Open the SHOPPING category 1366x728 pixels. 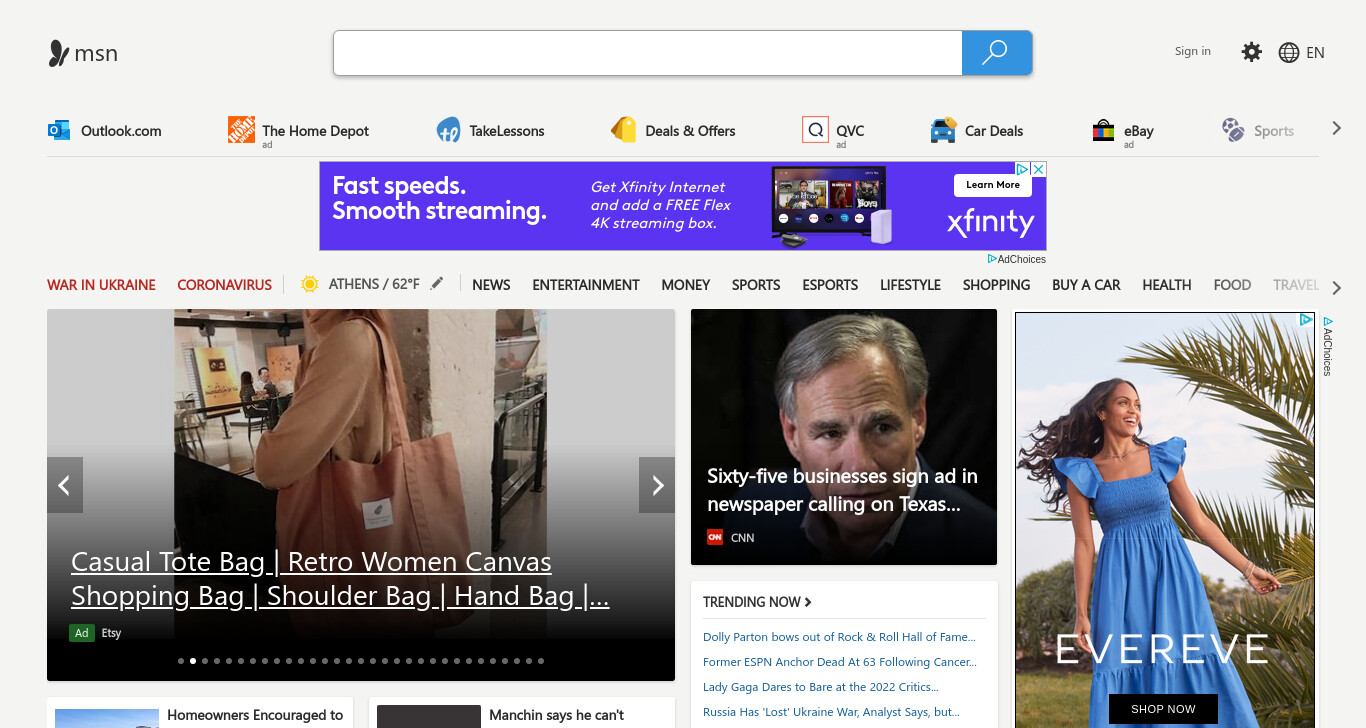[x=996, y=285]
